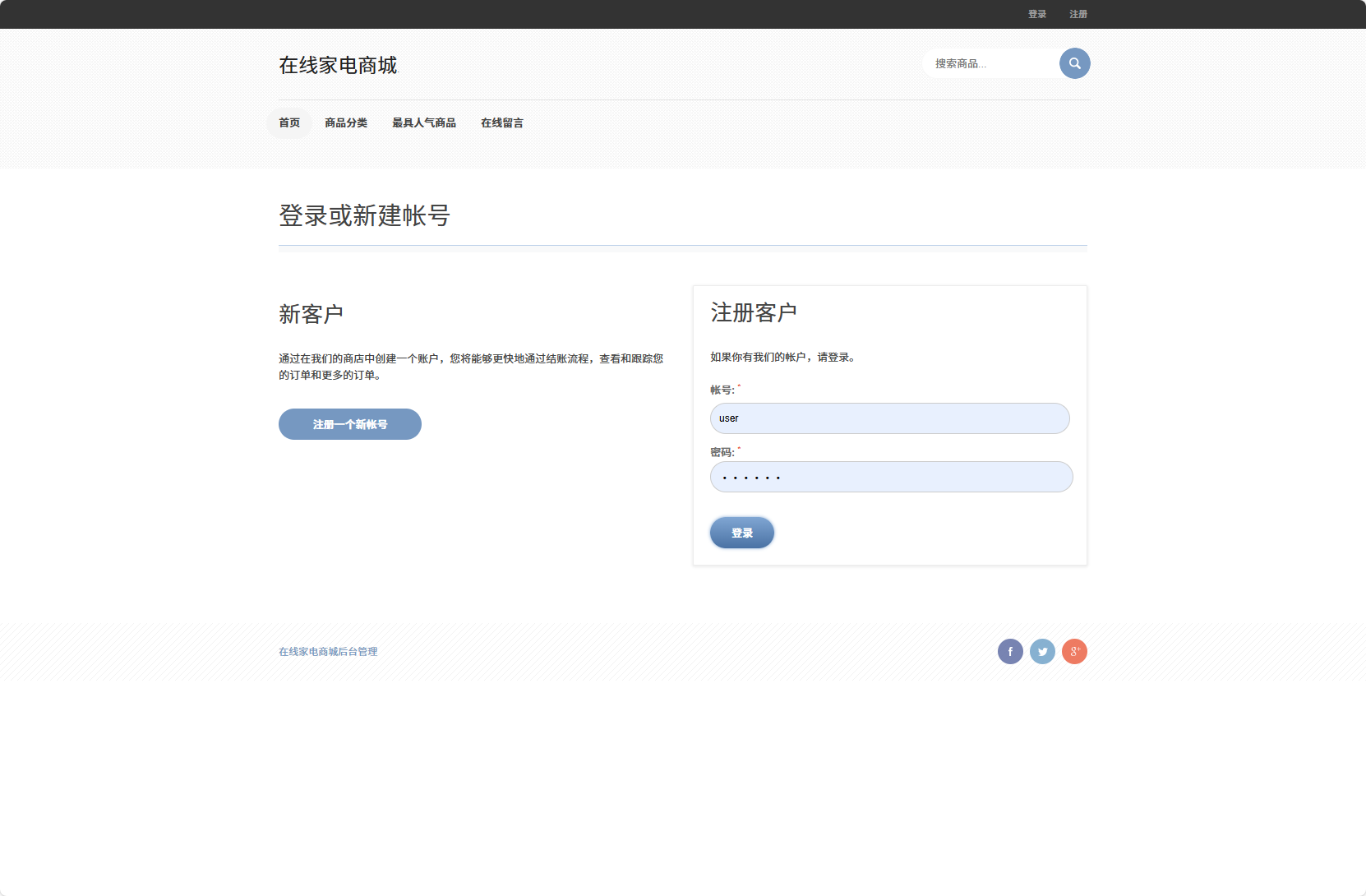Click inside the 搜索商品 search box

pyautogui.click(x=986, y=63)
